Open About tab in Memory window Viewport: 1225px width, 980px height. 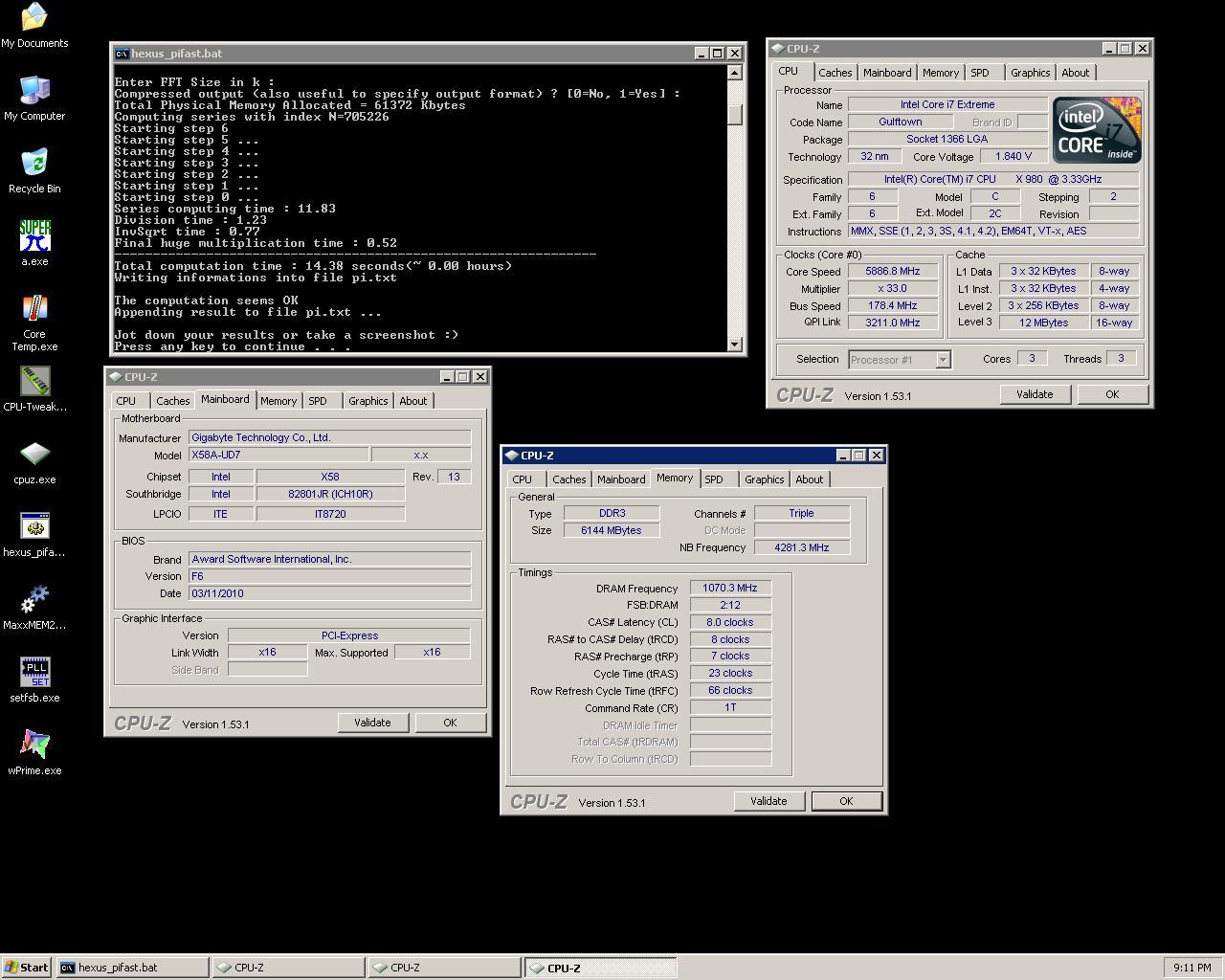810,479
